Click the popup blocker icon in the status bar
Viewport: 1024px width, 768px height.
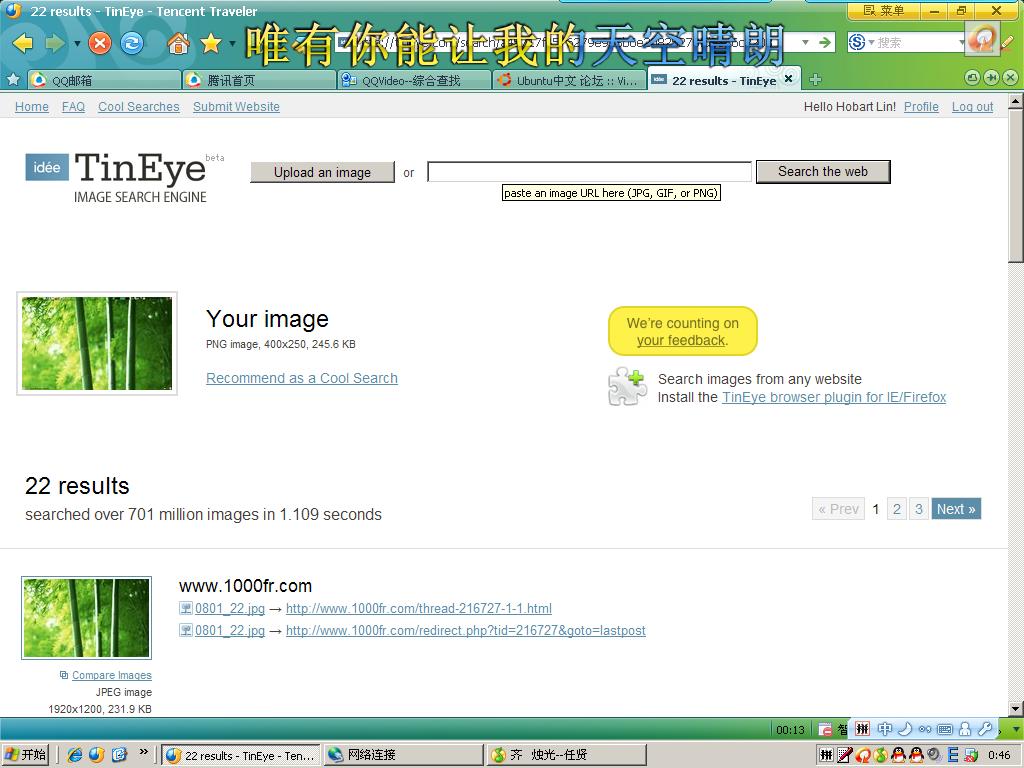coord(825,729)
